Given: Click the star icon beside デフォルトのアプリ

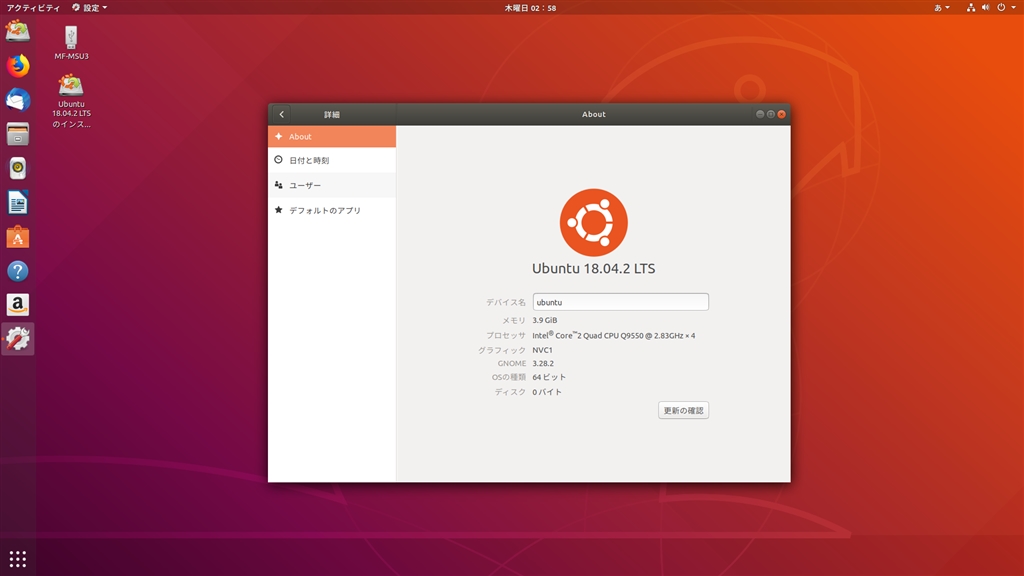Looking at the screenshot, I should click(x=278, y=210).
